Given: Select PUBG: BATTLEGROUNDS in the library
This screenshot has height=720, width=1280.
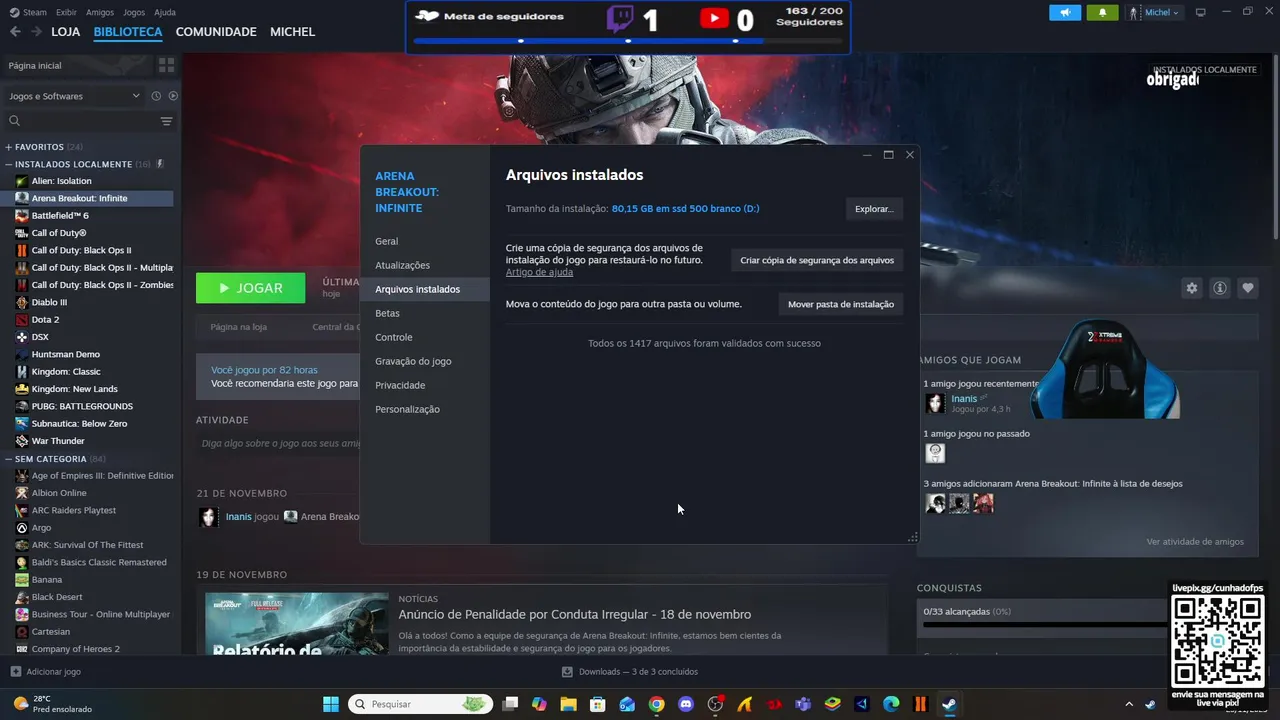Looking at the screenshot, I should (81, 406).
